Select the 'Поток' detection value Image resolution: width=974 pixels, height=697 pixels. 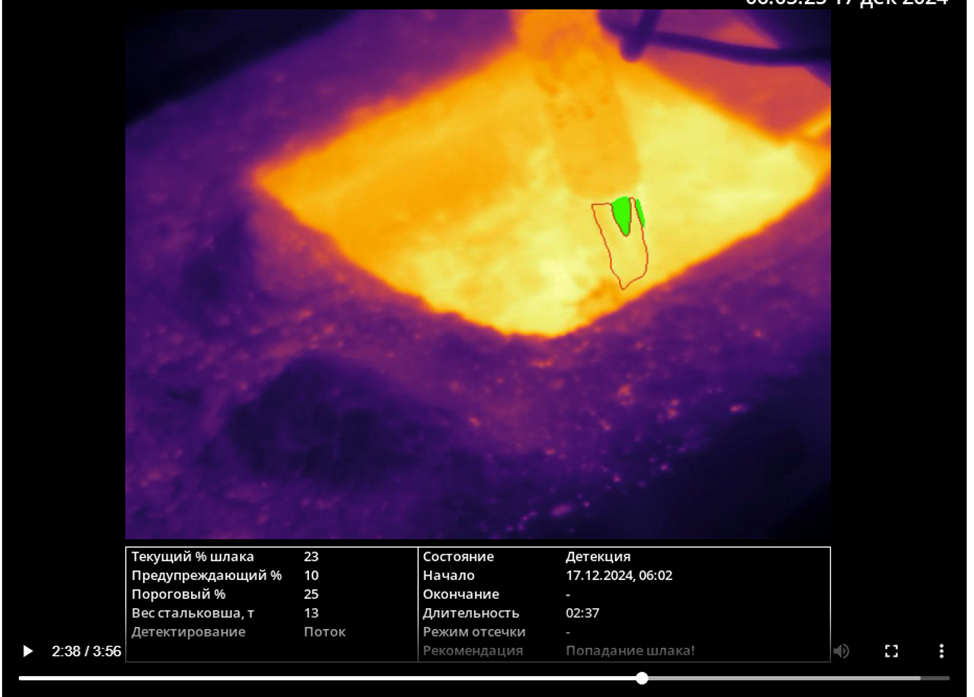[x=324, y=632]
